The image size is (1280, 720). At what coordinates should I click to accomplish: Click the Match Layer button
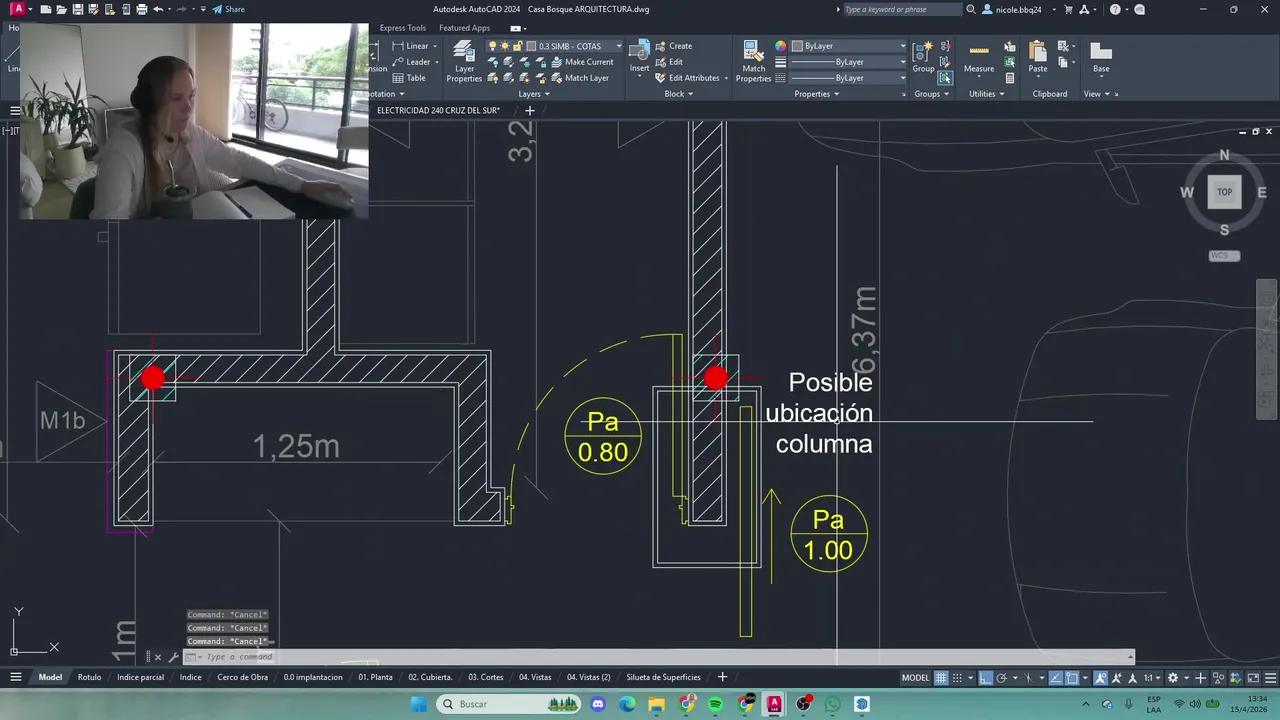pos(579,78)
